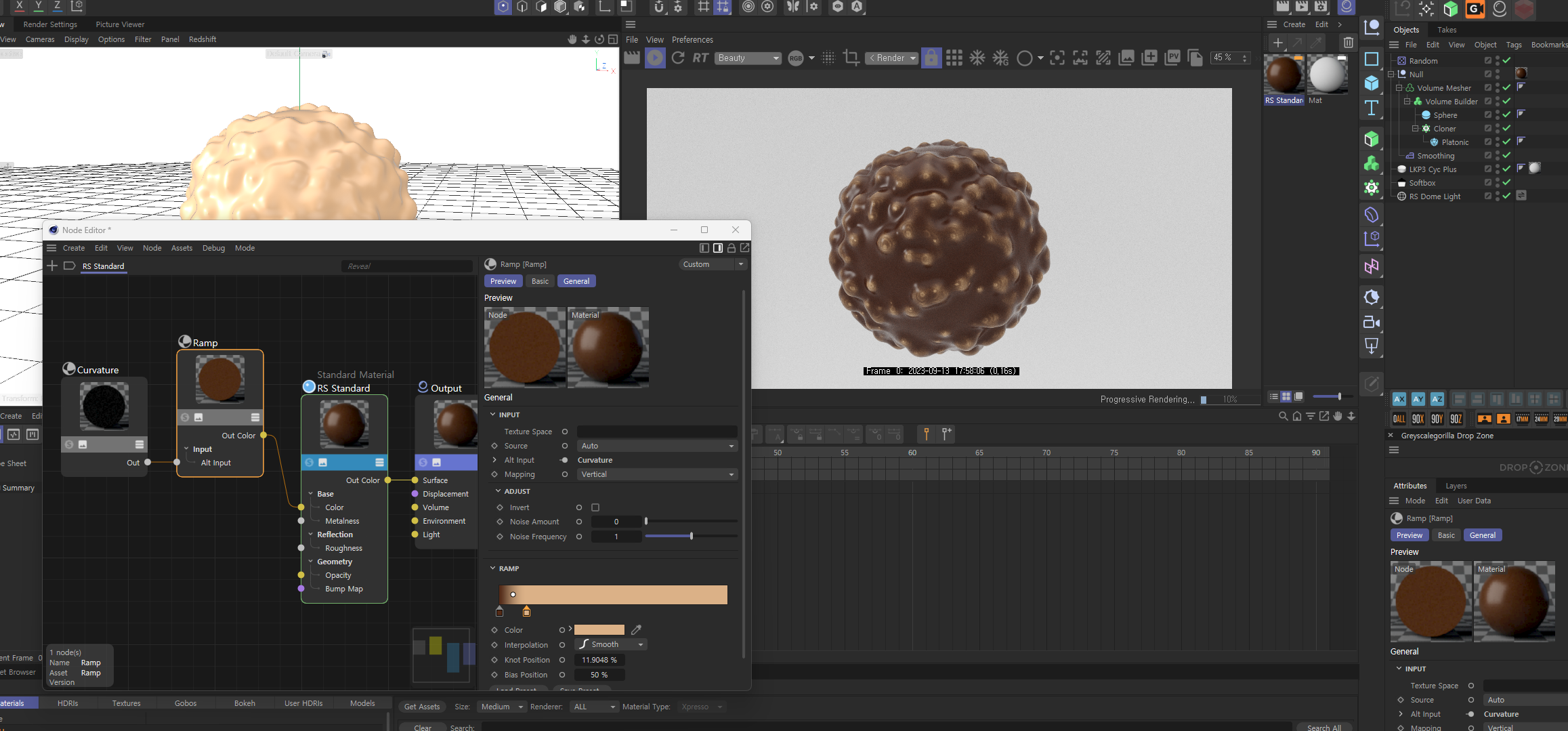Image resolution: width=1568 pixels, height=731 pixels.
Task: Click the MoGraph cloner gear palette icon
Action: (1372, 188)
